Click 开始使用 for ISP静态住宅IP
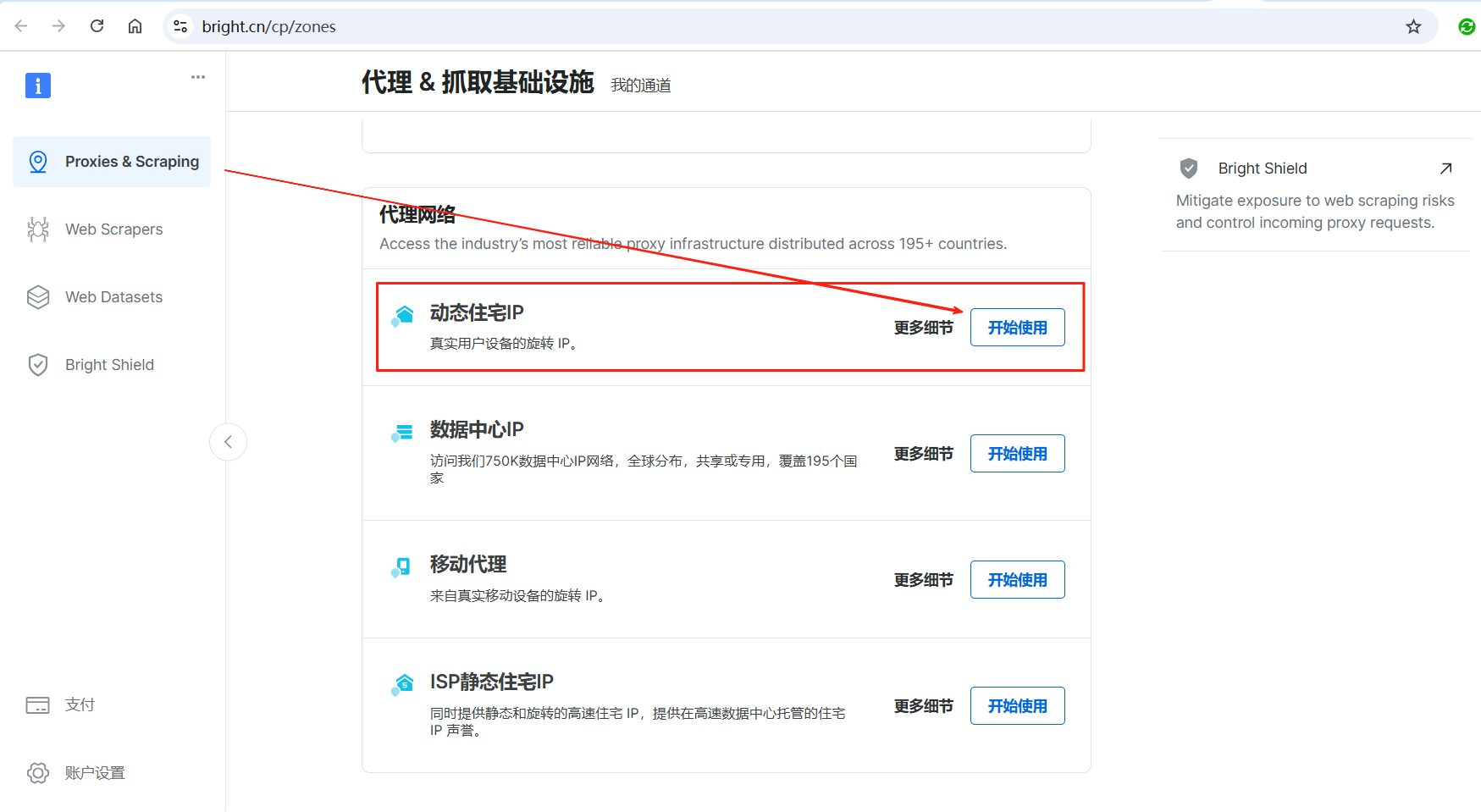1481x812 pixels. (x=1017, y=706)
